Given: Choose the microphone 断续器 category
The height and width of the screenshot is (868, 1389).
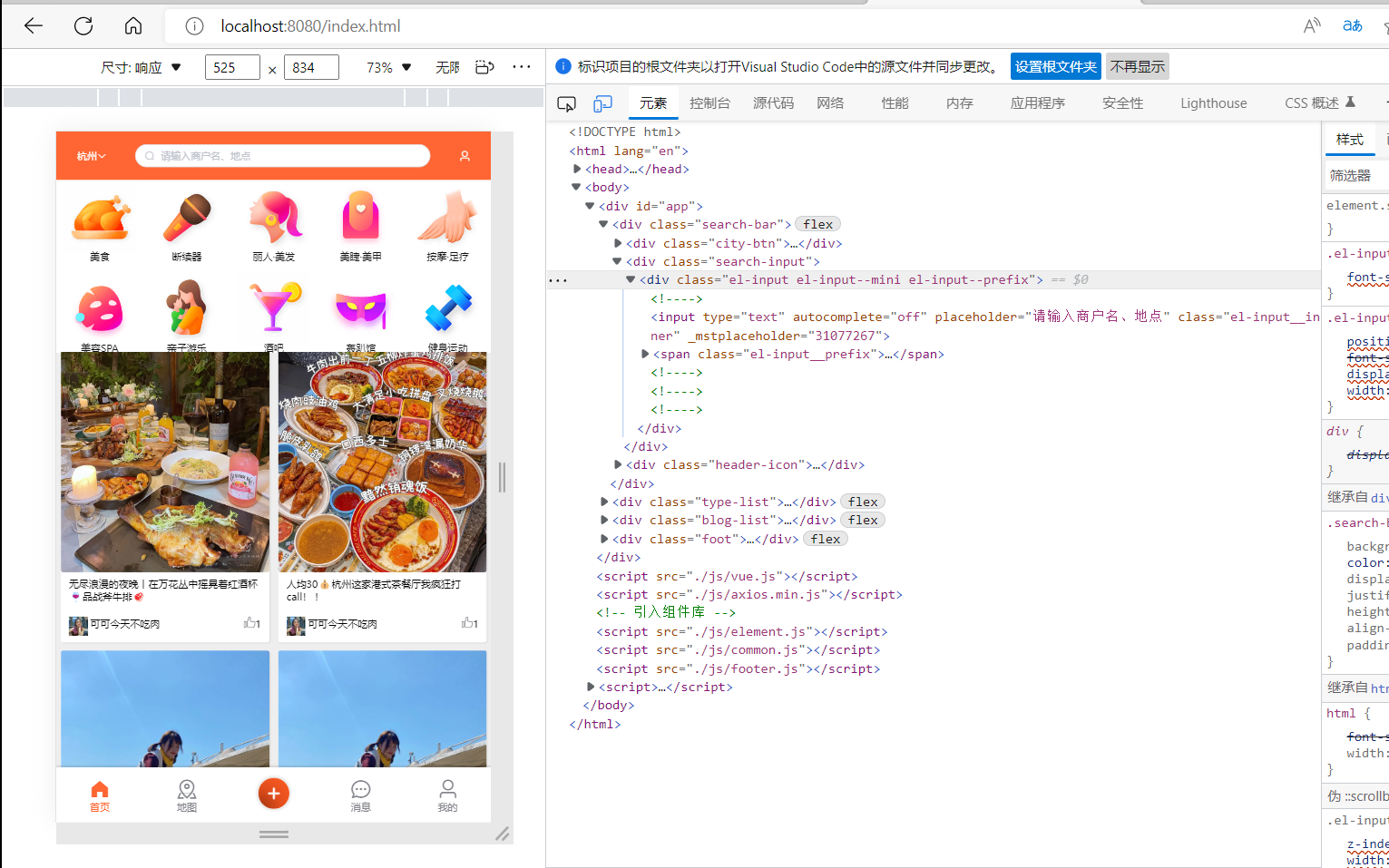Looking at the screenshot, I should click(187, 227).
